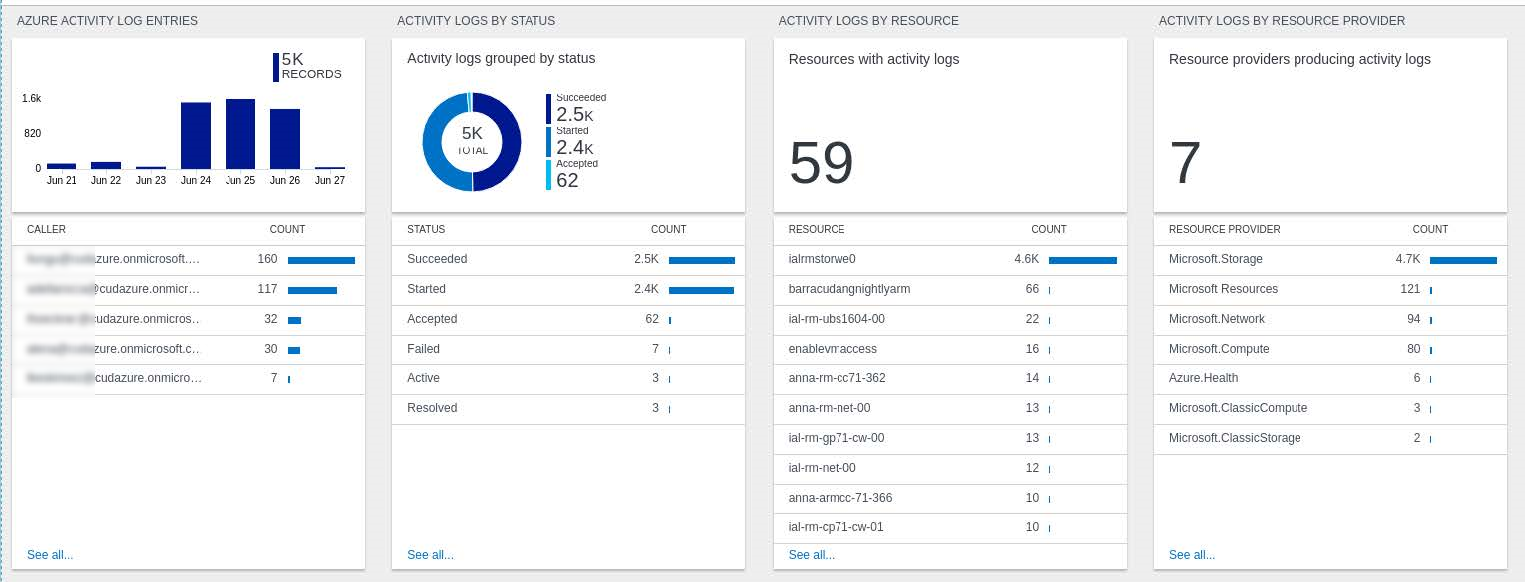Click Activity Logs By Resource section heading
This screenshot has height=582, width=1525.
pos(868,21)
